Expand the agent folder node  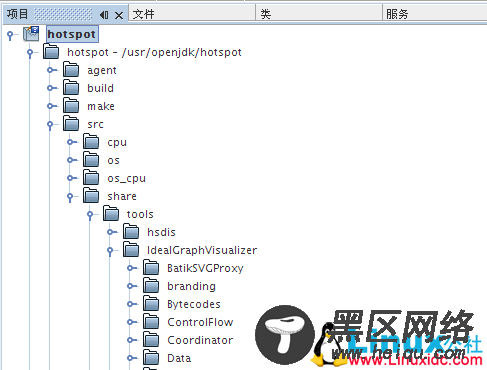tap(52, 70)
